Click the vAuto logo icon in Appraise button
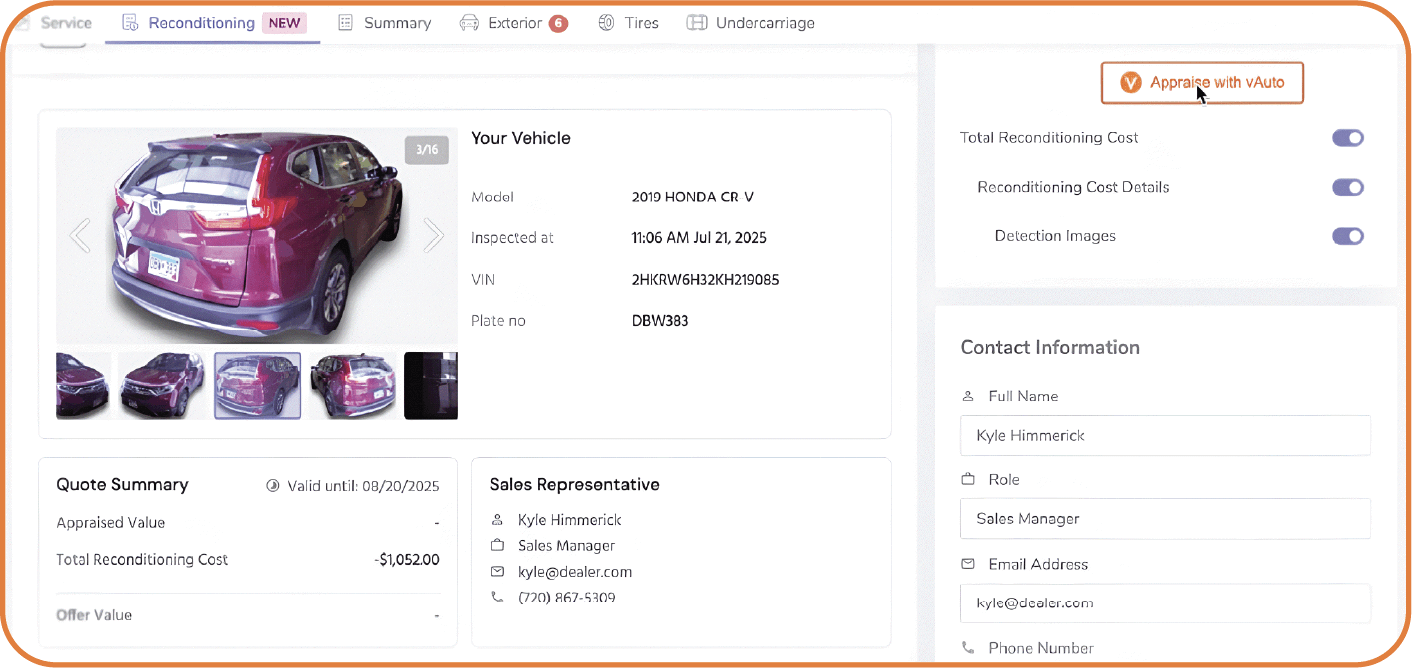Image resolution: width=1412 pixels, height=668 pixels. [1130, 83]
